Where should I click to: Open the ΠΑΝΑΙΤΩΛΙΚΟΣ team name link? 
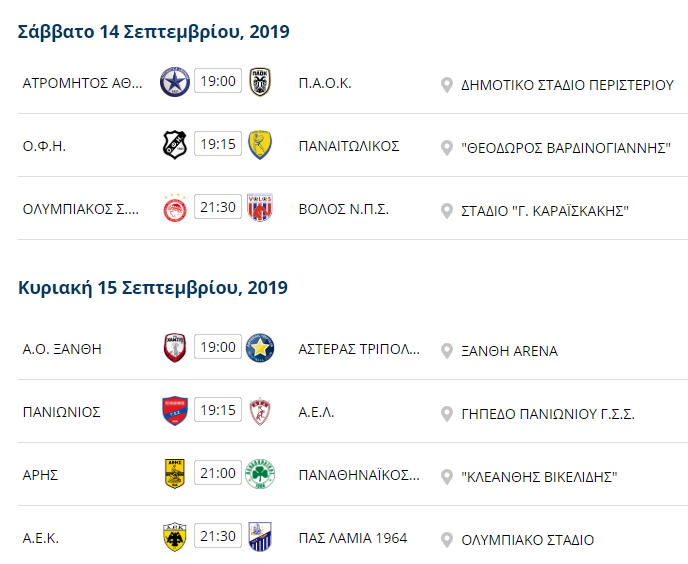coord(349,146)
